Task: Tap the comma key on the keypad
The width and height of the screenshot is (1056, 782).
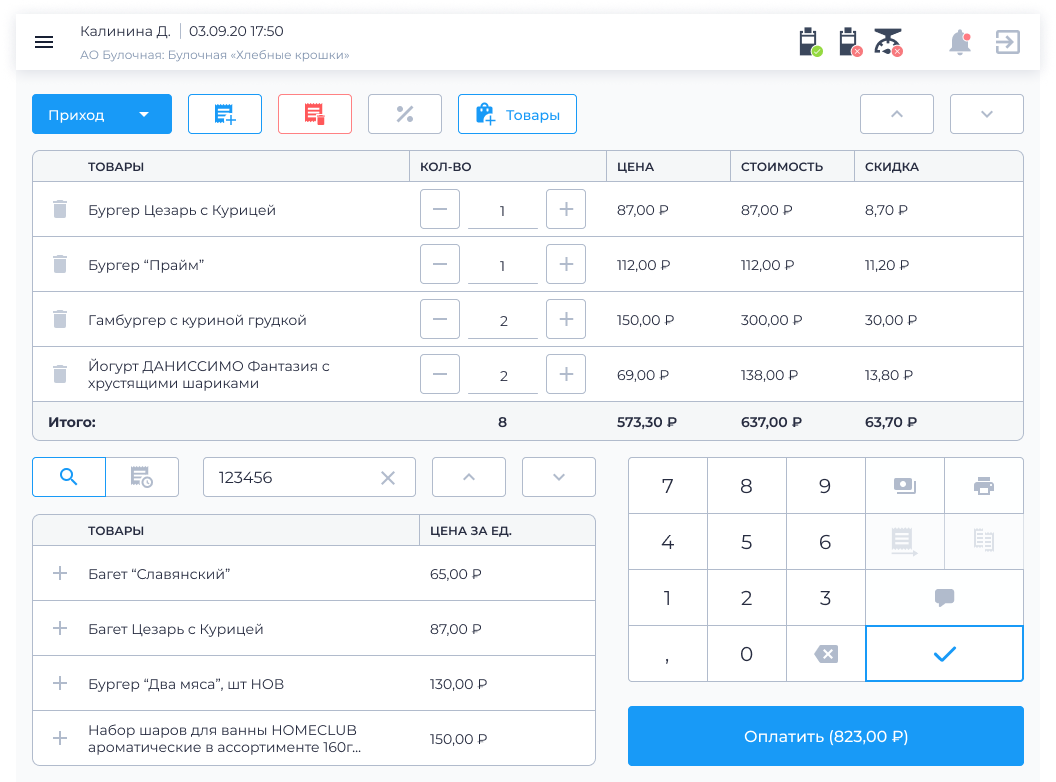Action: (667, 653)
